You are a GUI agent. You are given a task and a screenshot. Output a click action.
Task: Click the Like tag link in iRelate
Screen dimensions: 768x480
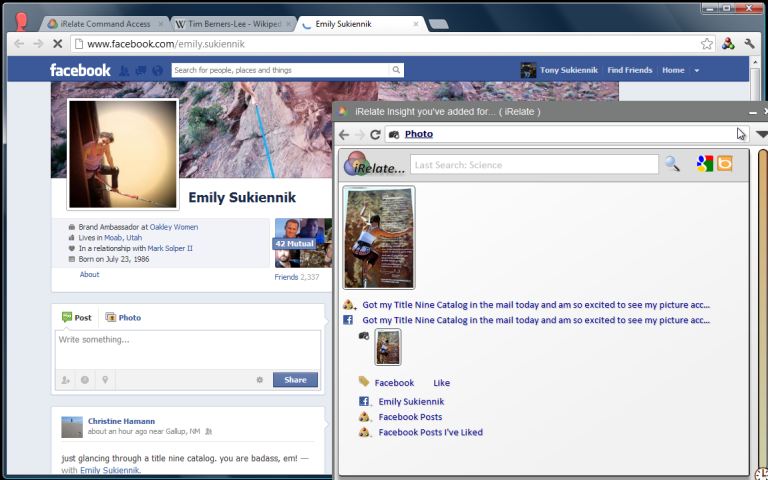point(441,383)
